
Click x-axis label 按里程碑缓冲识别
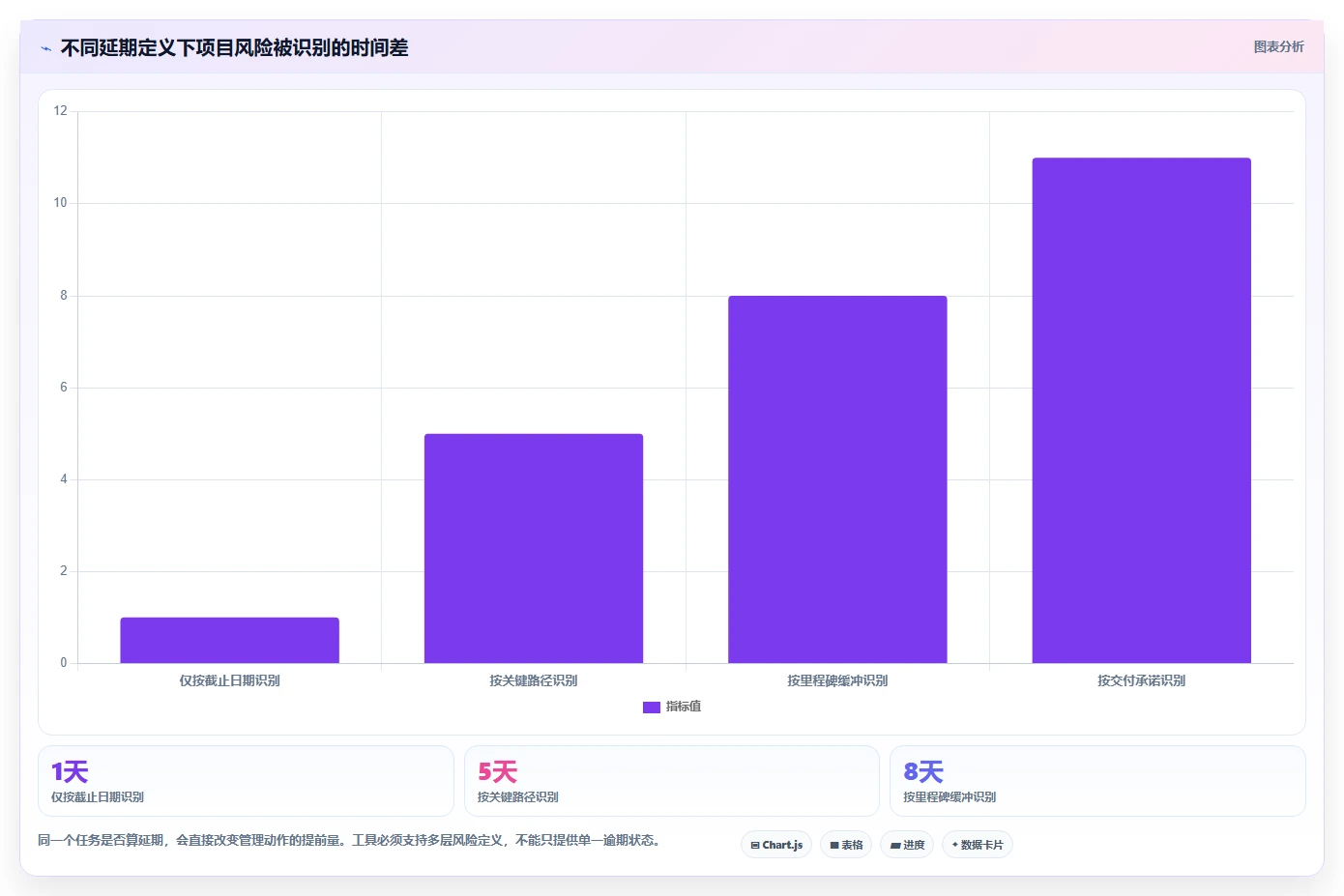pos(837,680)
